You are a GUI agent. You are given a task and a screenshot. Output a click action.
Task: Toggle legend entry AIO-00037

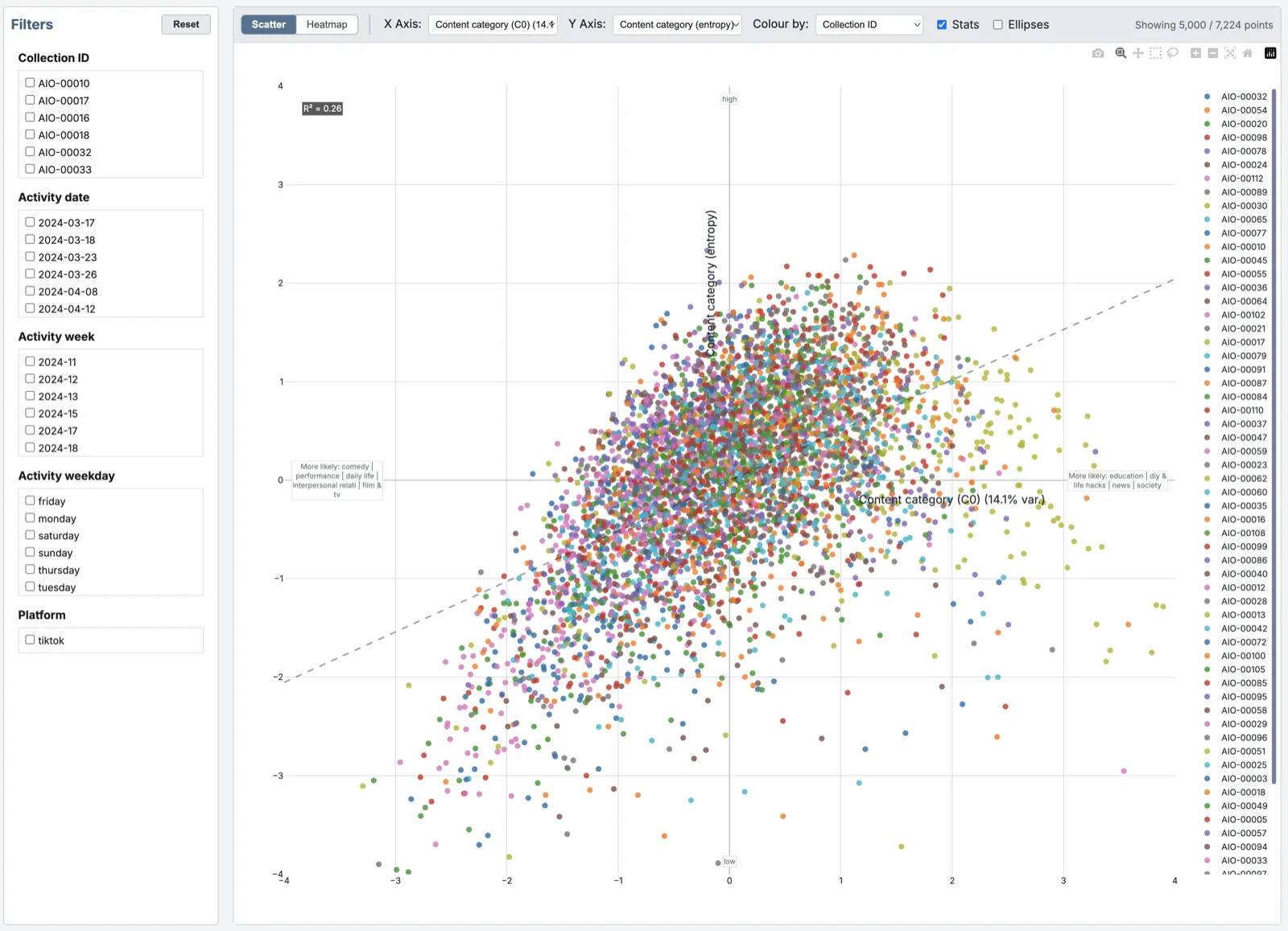1236,424
